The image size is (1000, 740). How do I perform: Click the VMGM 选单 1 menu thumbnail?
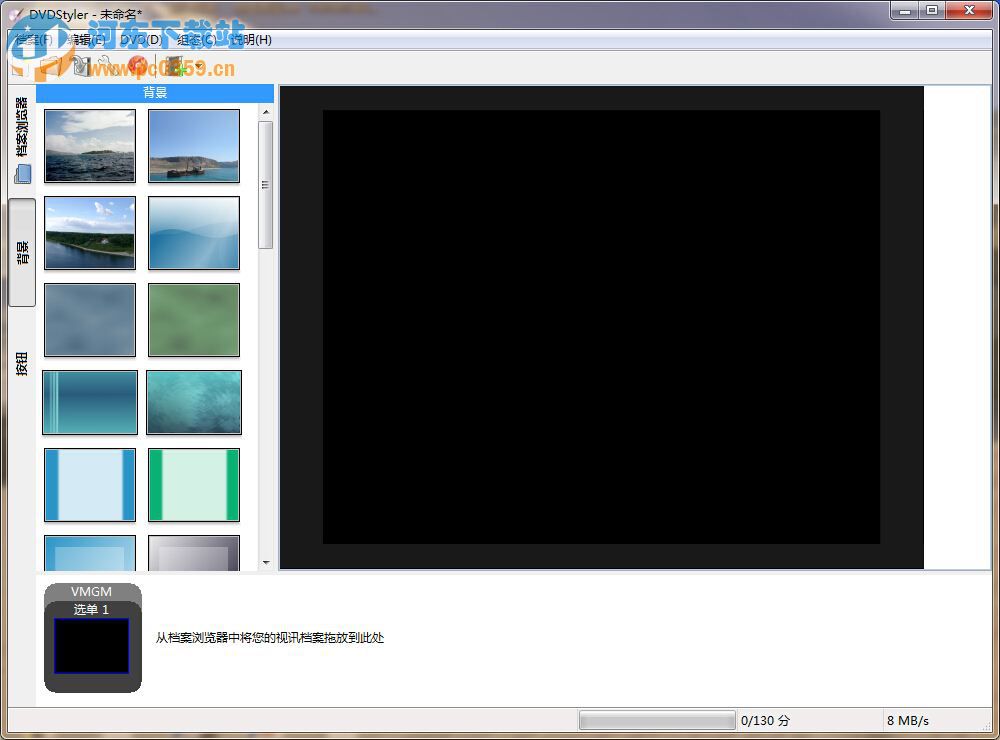point(91,645)
